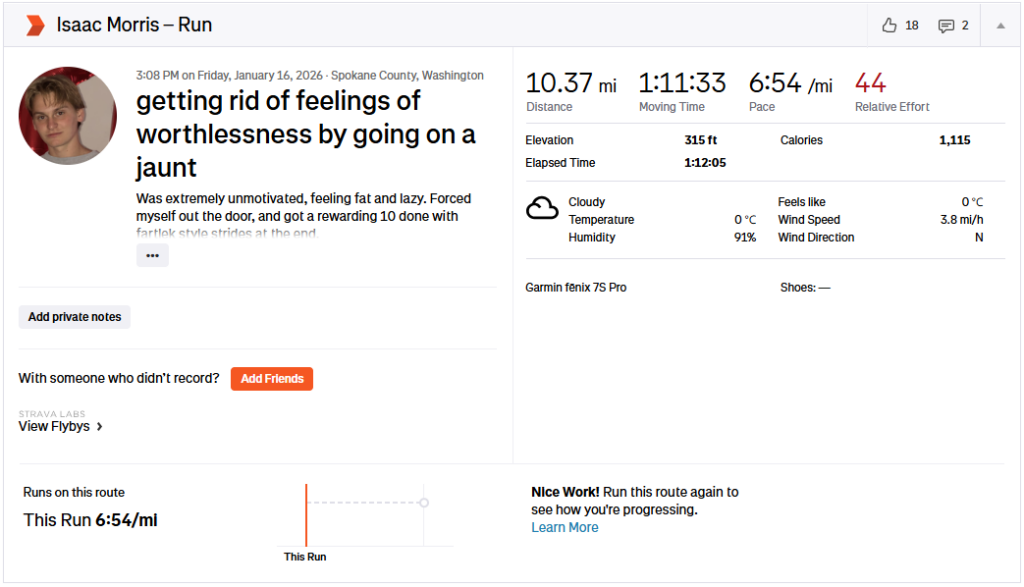Click the 6:54 /mi pace stat

pyautogui.click(x=790, y=84)
